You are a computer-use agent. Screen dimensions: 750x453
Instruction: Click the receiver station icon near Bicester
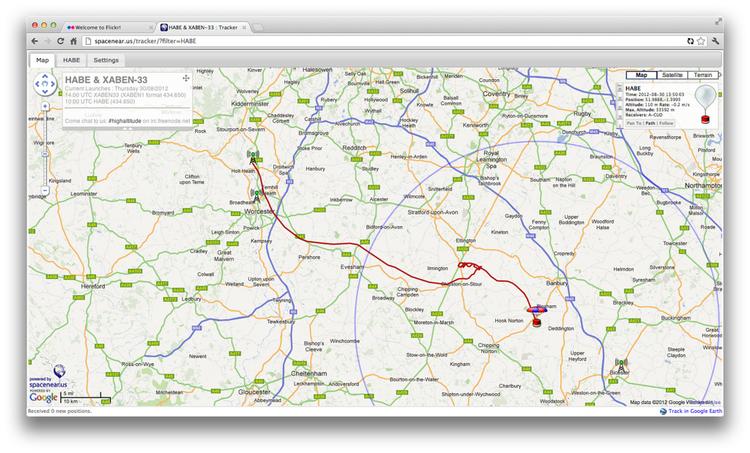pos(621,366)
